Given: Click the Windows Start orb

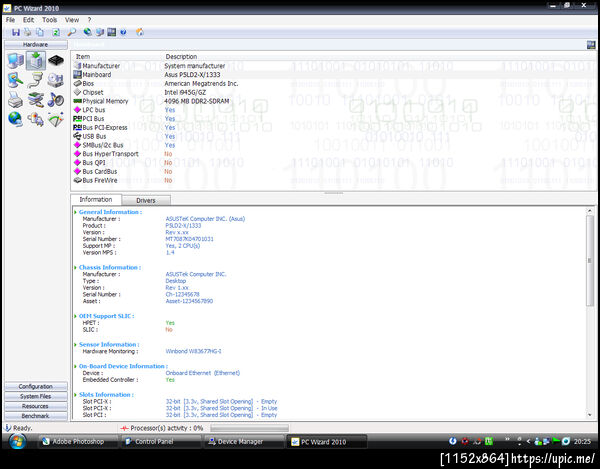Looking at the screenshot, I should pos(17,441).
